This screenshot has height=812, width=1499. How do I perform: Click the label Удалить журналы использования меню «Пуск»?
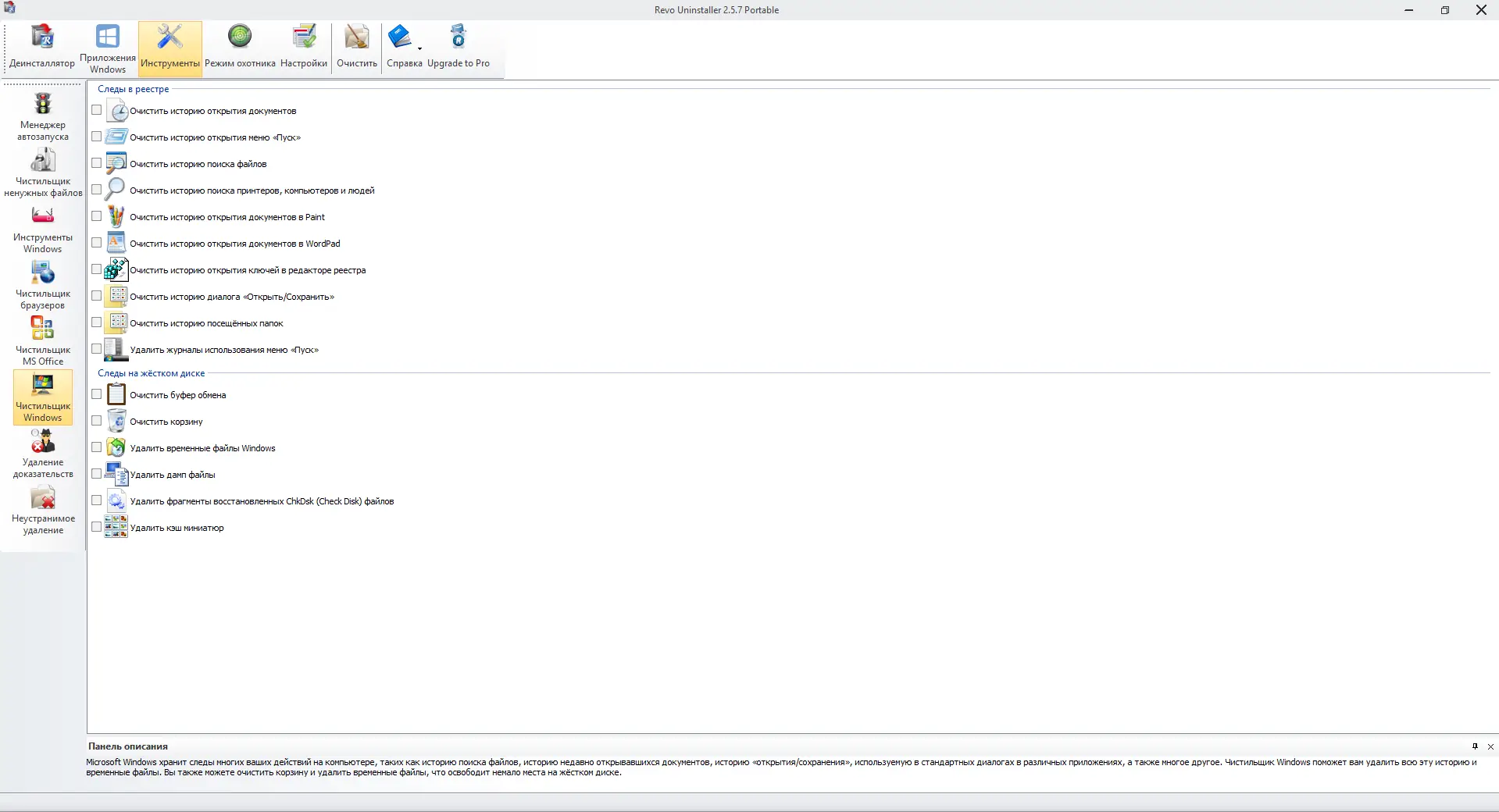[x=224, y=350]
